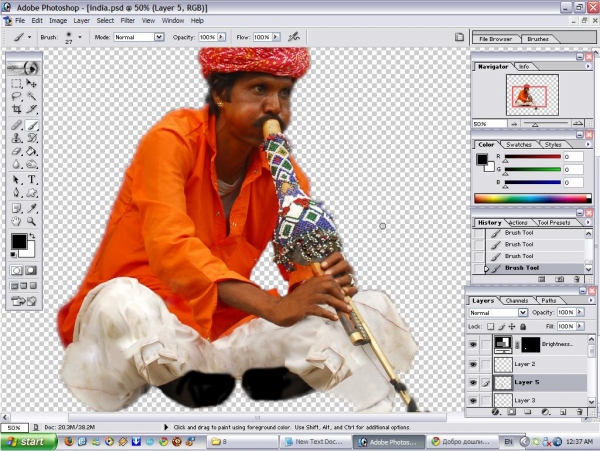Add layer style button
The width and height of the screenshot is (600, 451).
(496, 412)
